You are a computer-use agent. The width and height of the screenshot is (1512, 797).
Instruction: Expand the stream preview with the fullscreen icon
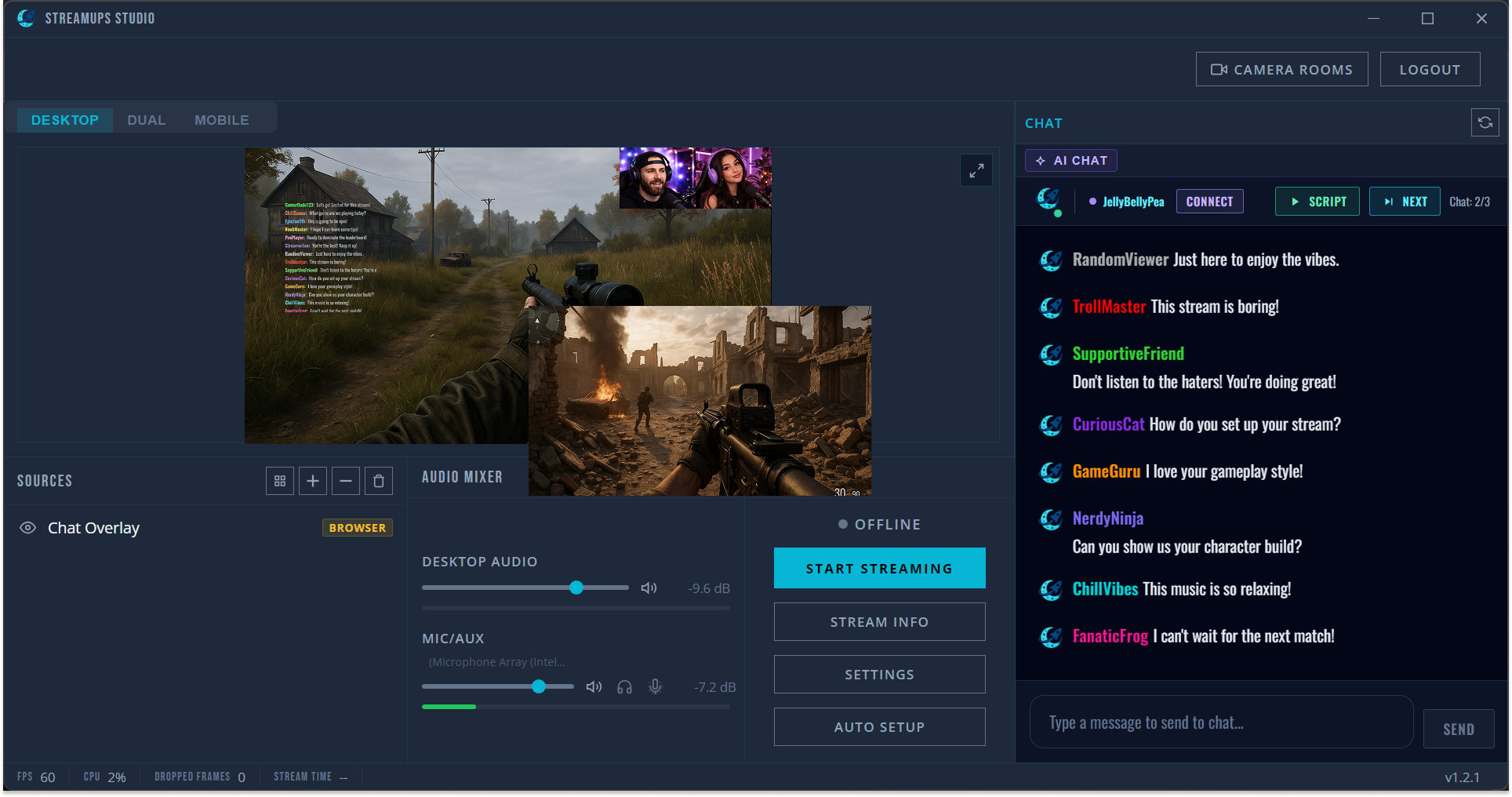[x=976, y=169]
